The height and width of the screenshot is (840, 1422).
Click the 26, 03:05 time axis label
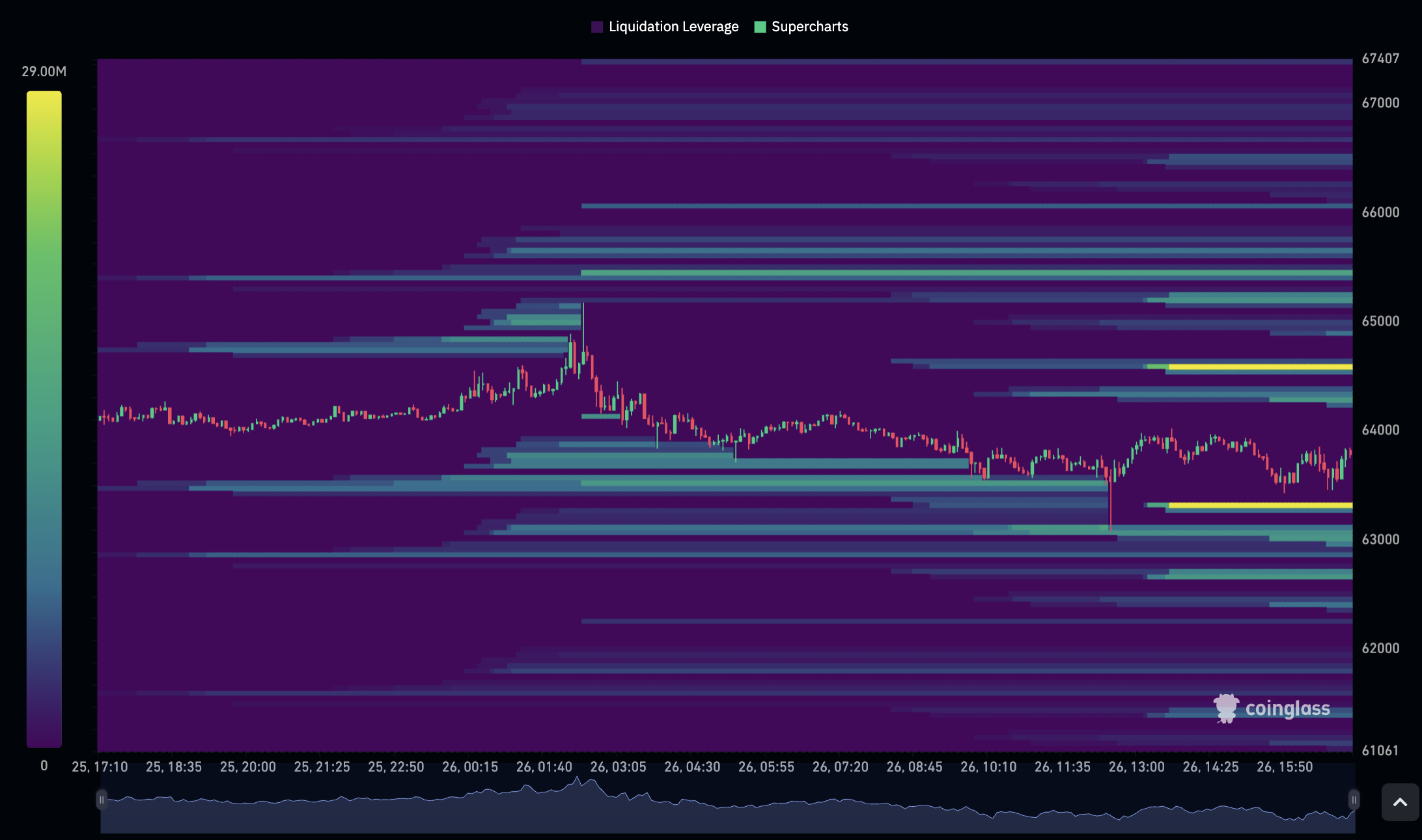(619, 767)
